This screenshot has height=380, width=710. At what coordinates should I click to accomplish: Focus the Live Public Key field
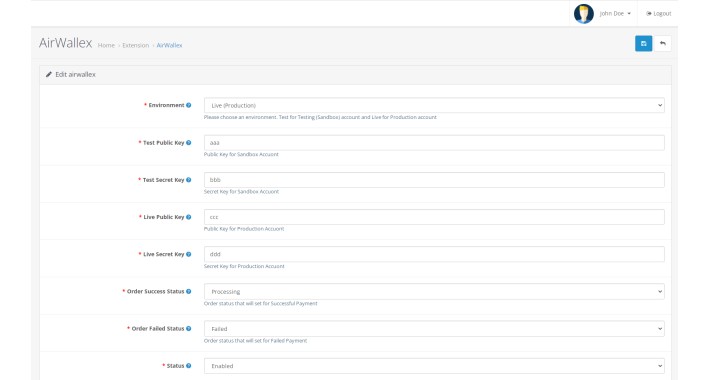tap(434, 217)
